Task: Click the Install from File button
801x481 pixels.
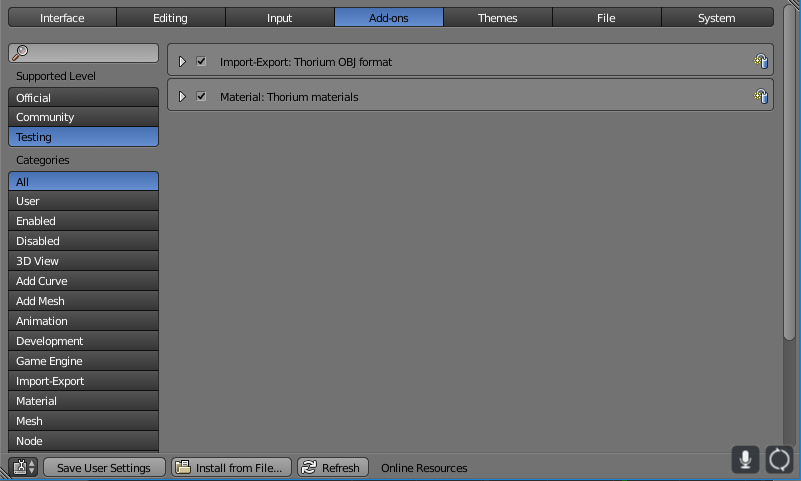Action: pos(231,467)
